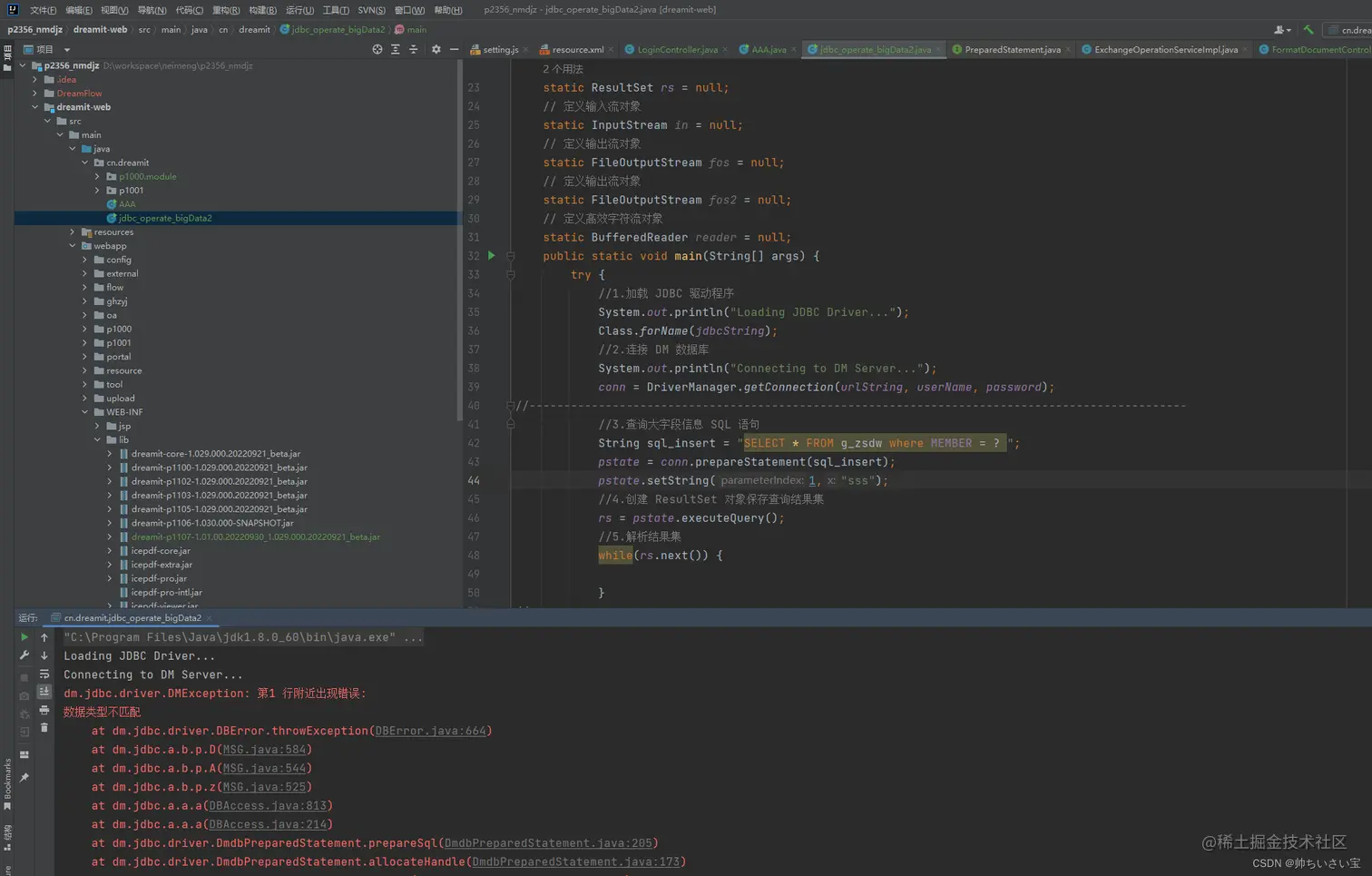The width and height of the screenshot is (1372, 876).
Task: Select dreamit-p1106-1.030.000-SNAPSHOT.jar in tree
Action: 212,523
